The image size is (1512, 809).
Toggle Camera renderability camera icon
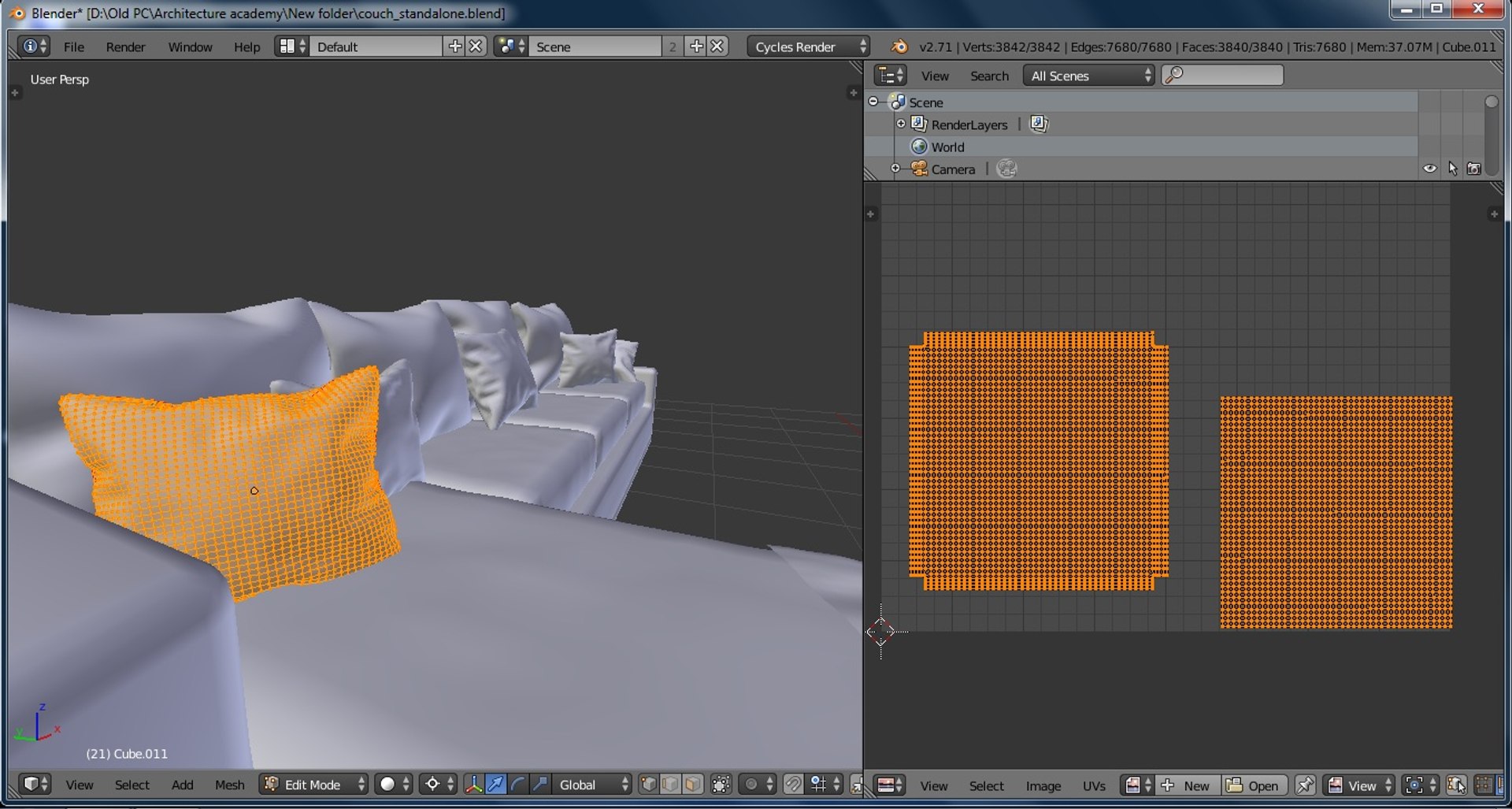click(1474, 169)
